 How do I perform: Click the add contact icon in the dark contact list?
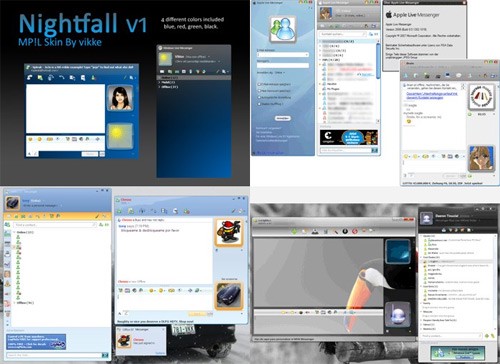(x=486, y=336)
